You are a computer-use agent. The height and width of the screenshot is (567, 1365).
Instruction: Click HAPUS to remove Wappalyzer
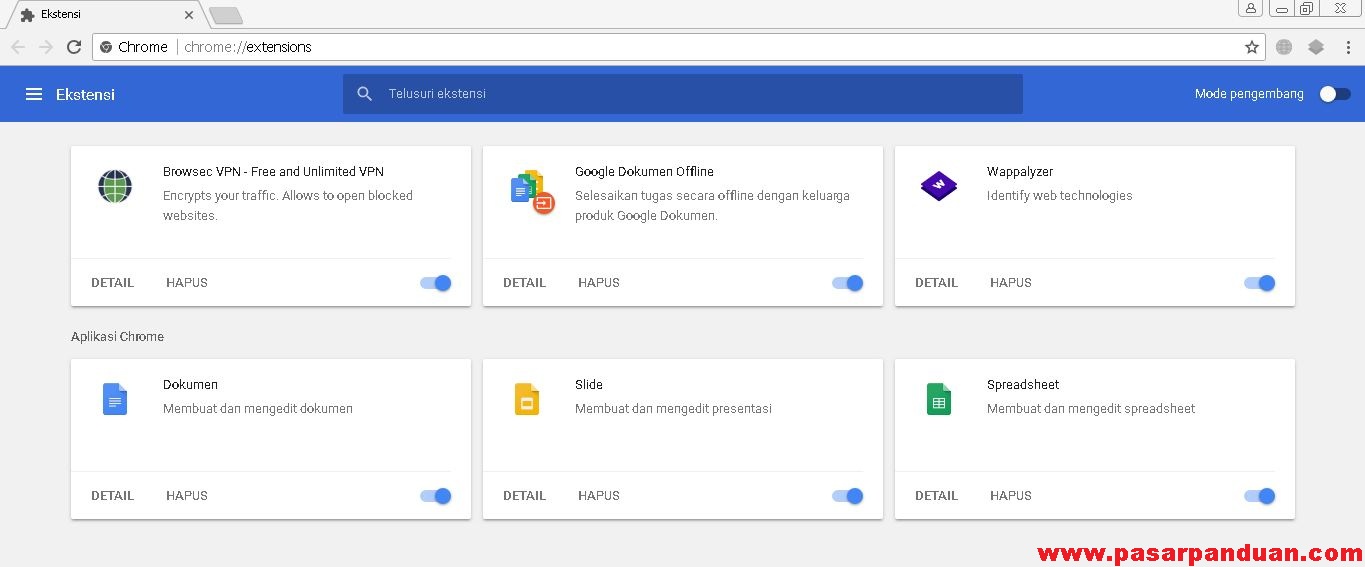[1010, 283]
